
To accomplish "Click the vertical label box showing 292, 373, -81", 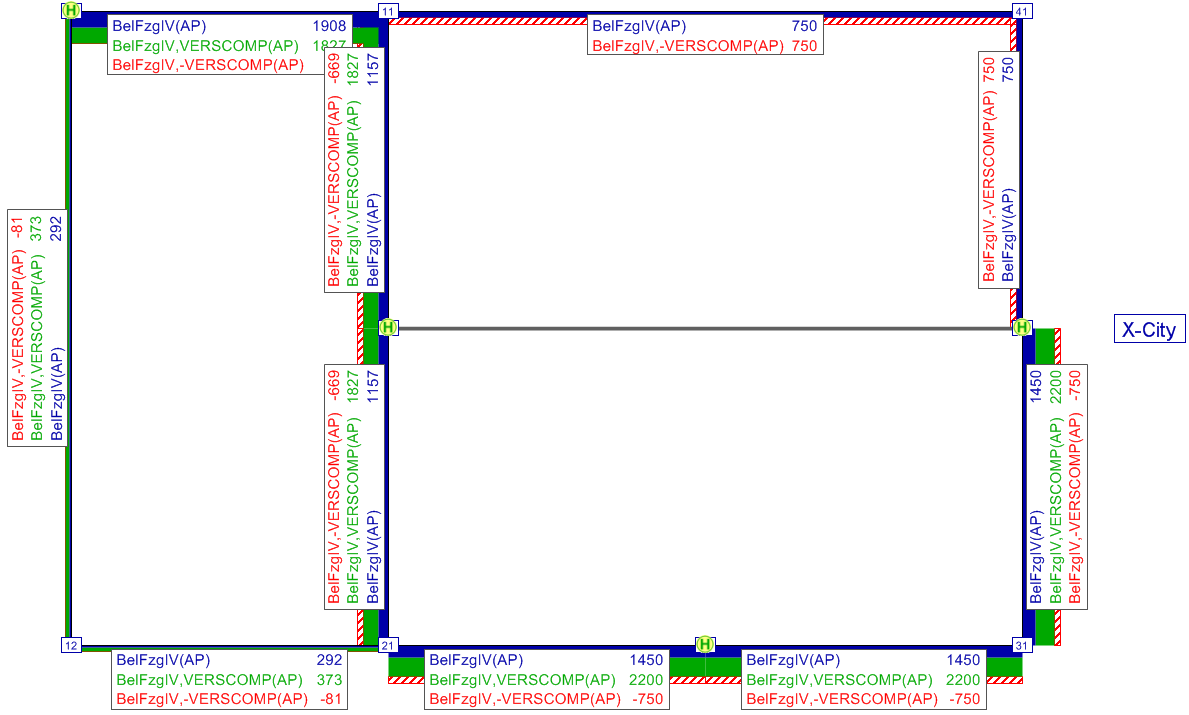I will pos(38,328).
